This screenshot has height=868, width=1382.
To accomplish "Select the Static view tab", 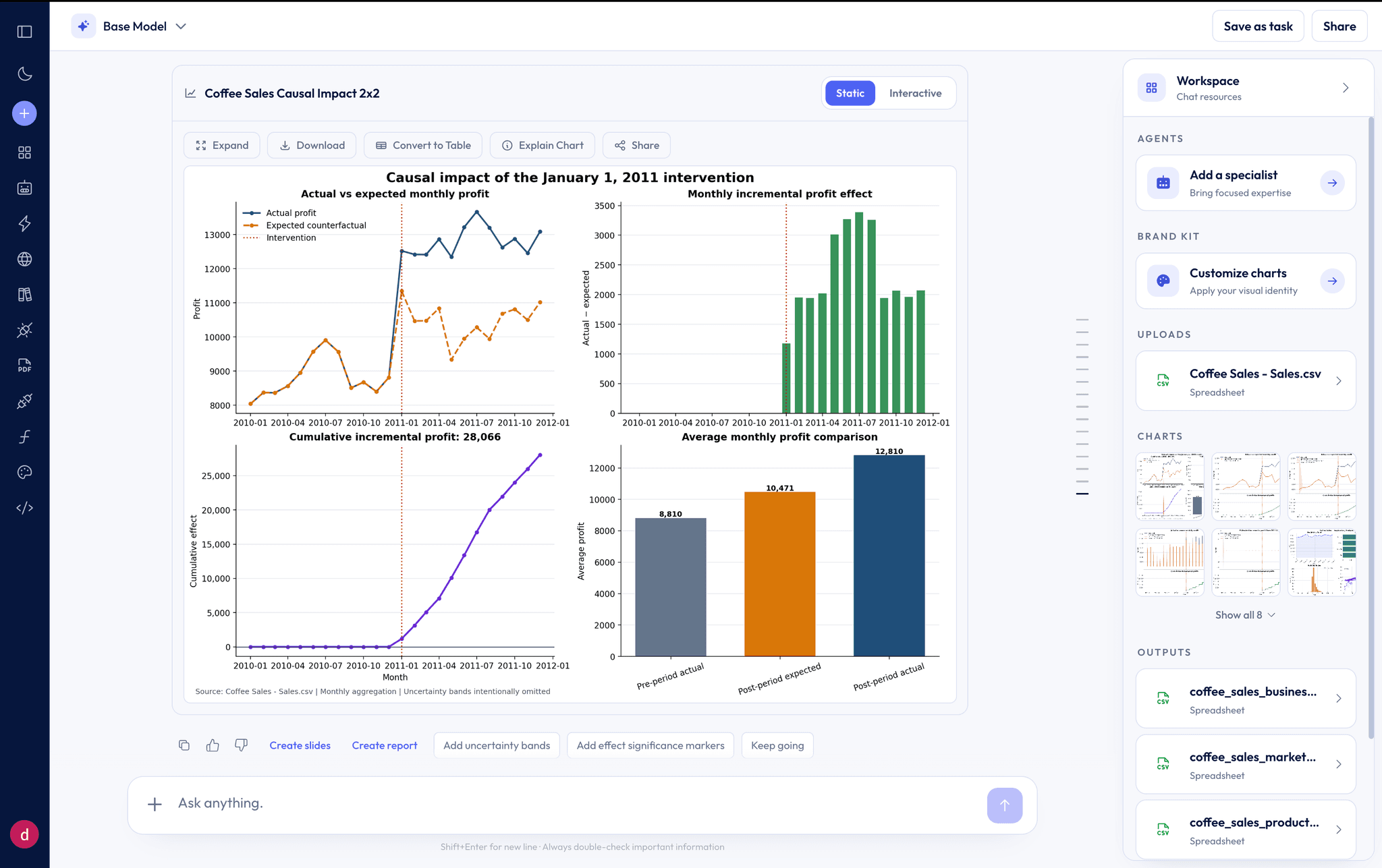I will pos(850,93).
